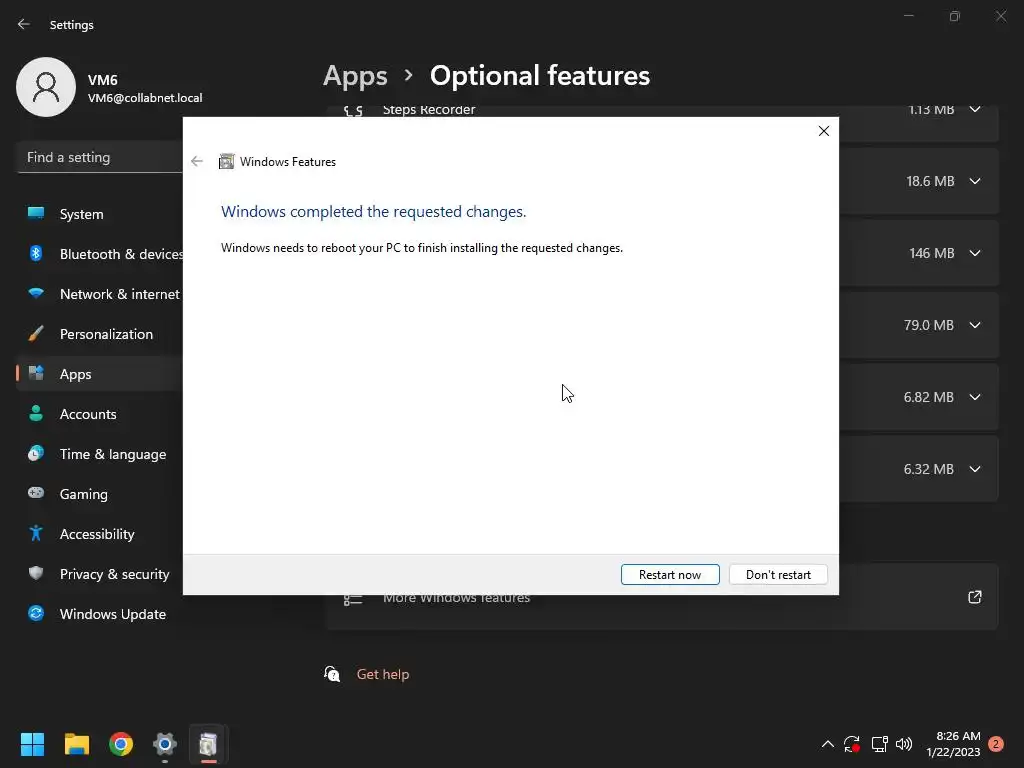Click Apps in the breadcrumb
1024x768 pixels.
355,76
